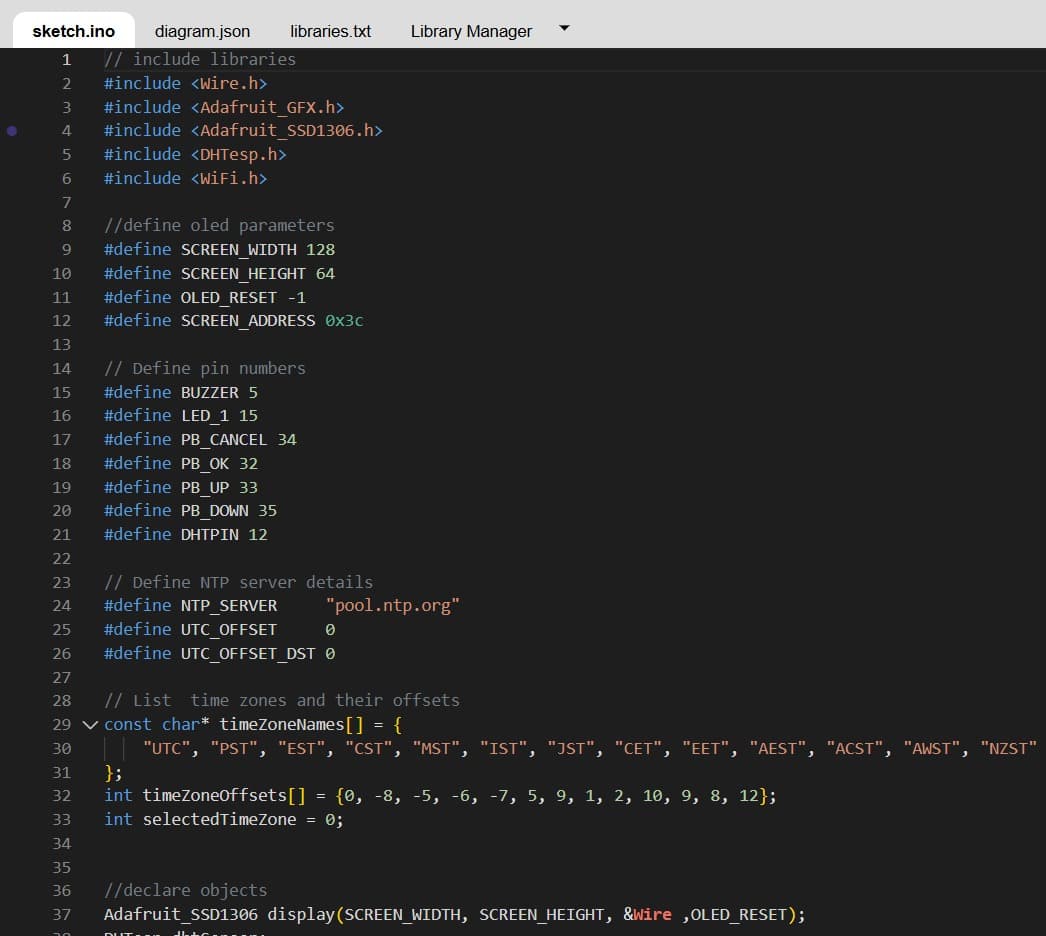
Task: Click the "// Define pin numbers" comment
Action: pos(205,369)
